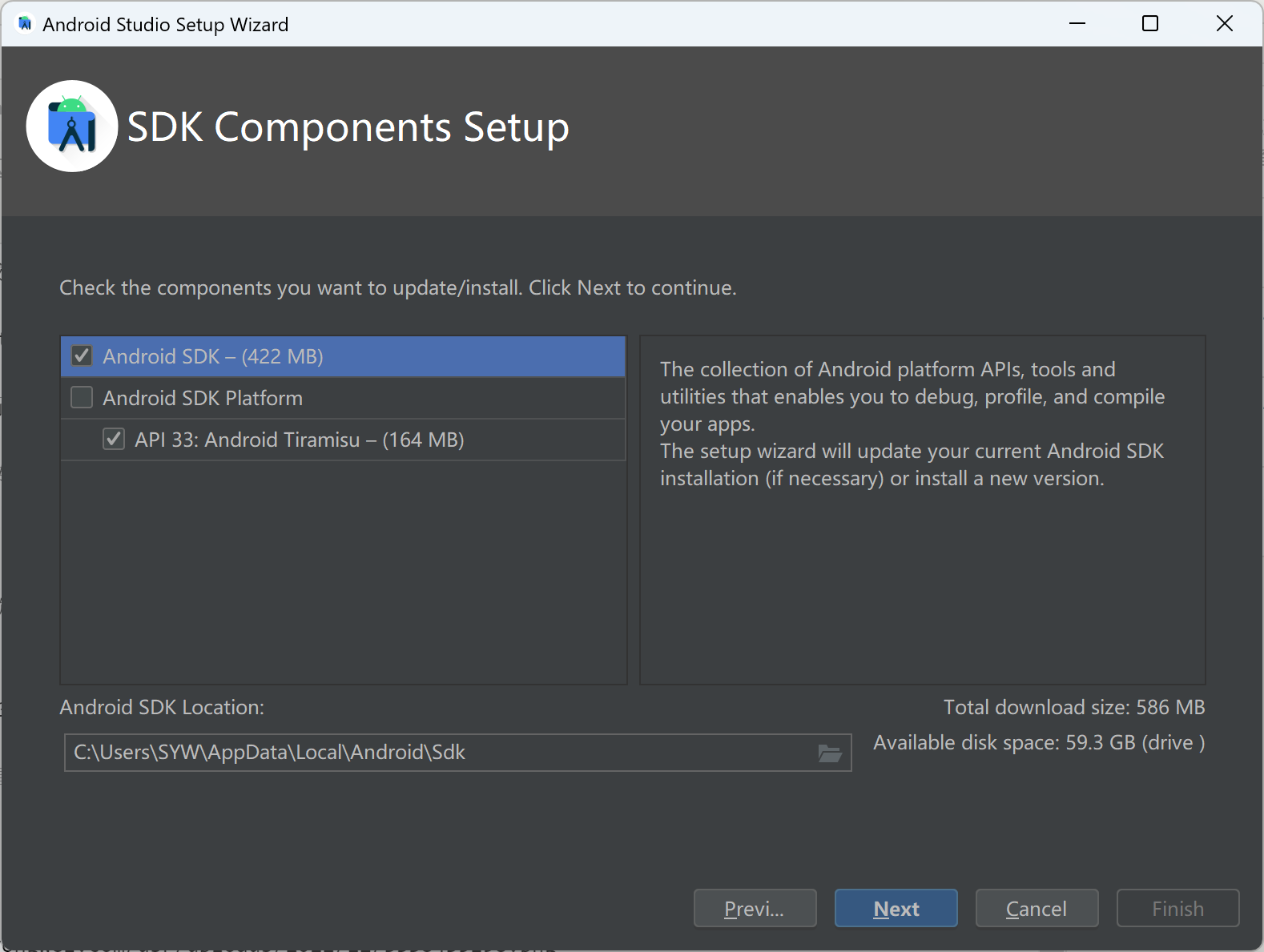
Task: Click the "Android SDK Location:" label
Action: tap(162, 707)
